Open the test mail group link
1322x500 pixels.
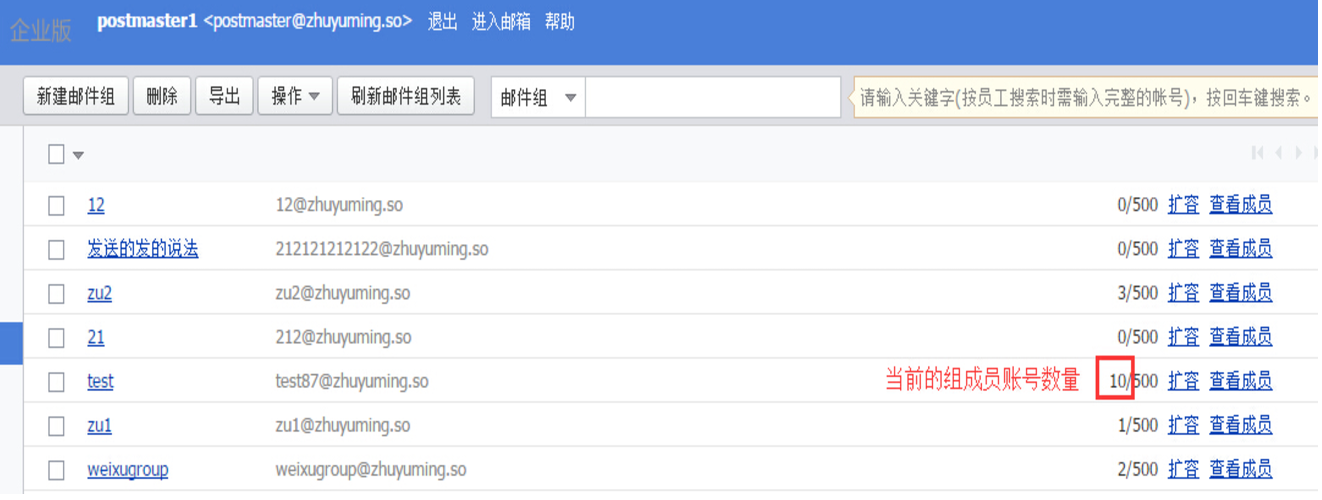(x=100, y=382)
